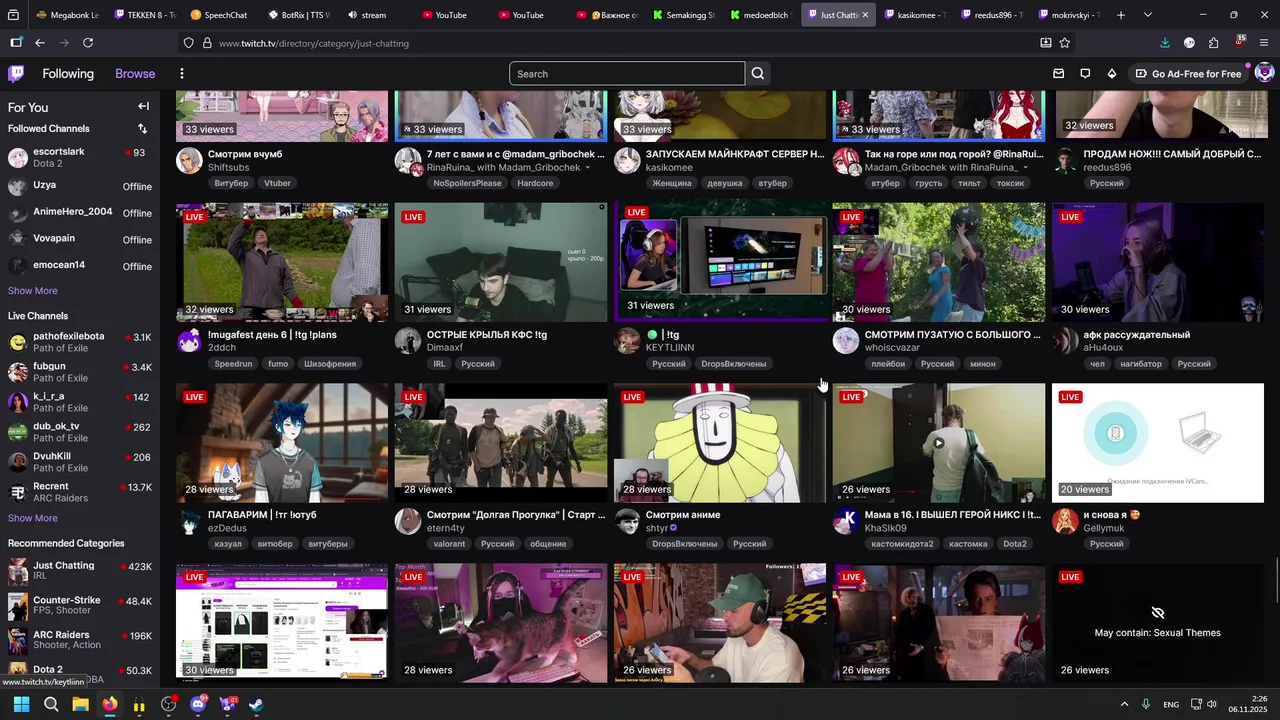The width and height of the screenshot is (1280, 720).
Task: Click the shield tracker-blocker icon in address bar
Action: [188, 43]
